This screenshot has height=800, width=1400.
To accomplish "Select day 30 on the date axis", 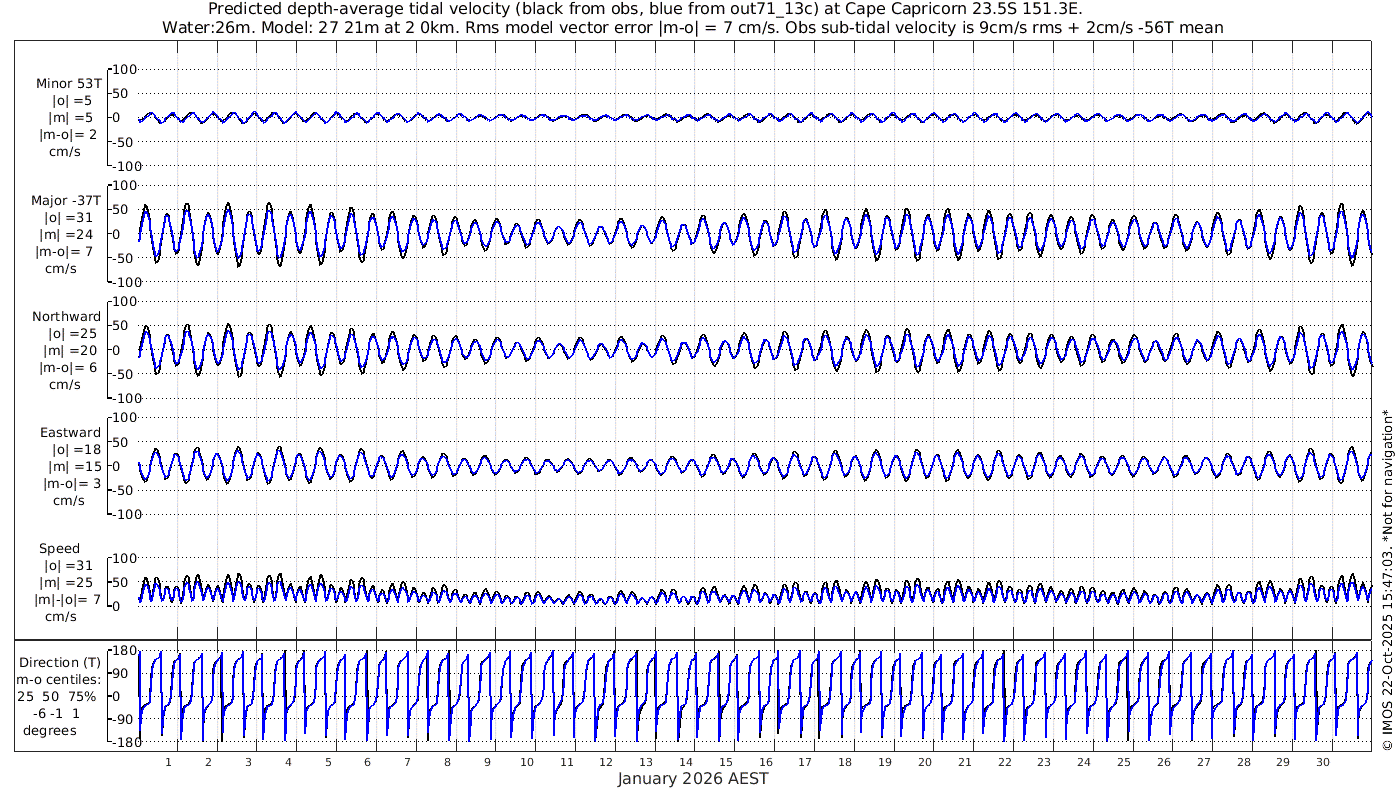I will point(1323,762).
